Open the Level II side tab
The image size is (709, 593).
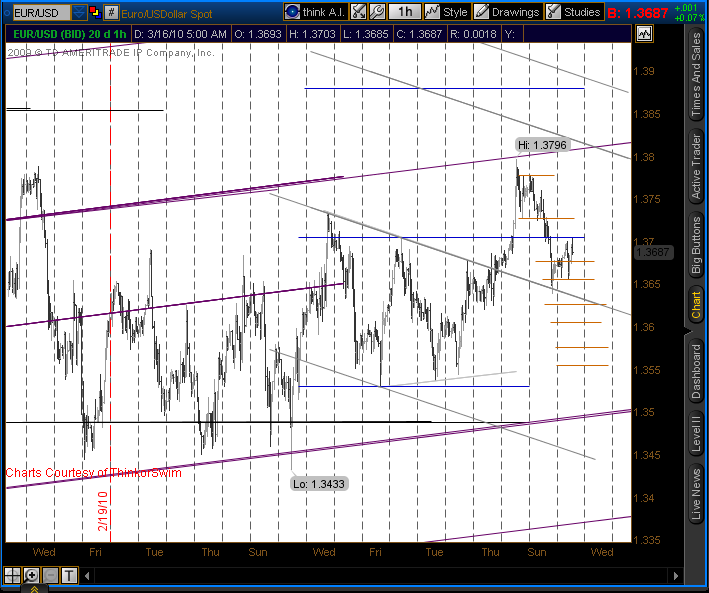[696, 433]
